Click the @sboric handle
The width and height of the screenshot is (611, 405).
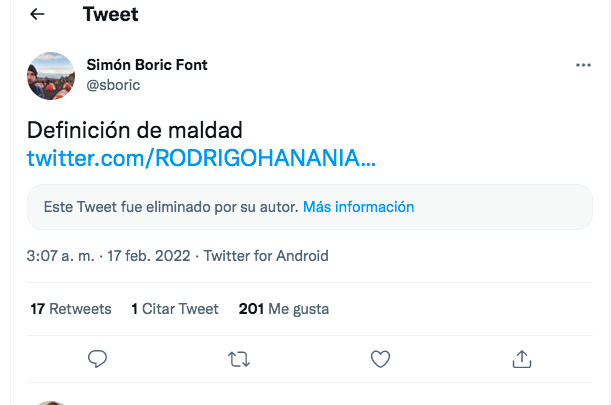(113, 85)
